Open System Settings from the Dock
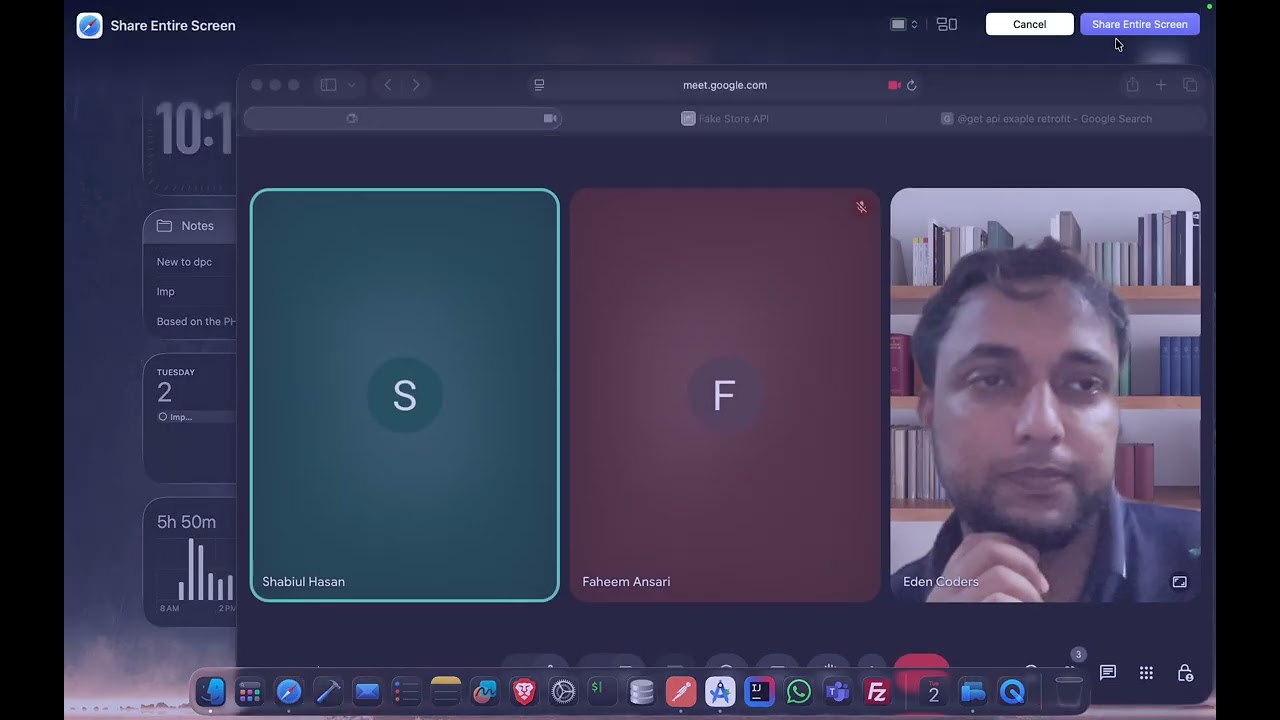This screenshot has height=720, width=1280. pyautogui.click(x=563, y=691)
